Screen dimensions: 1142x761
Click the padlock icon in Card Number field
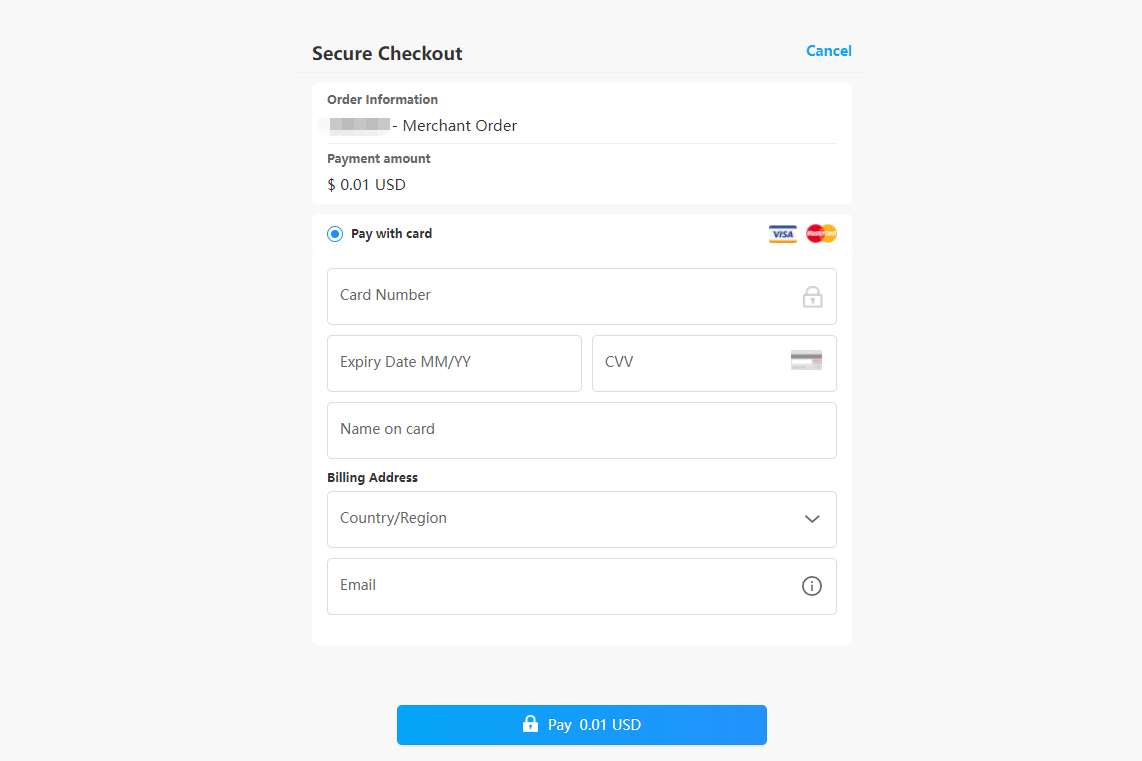[x=812, y=297]
